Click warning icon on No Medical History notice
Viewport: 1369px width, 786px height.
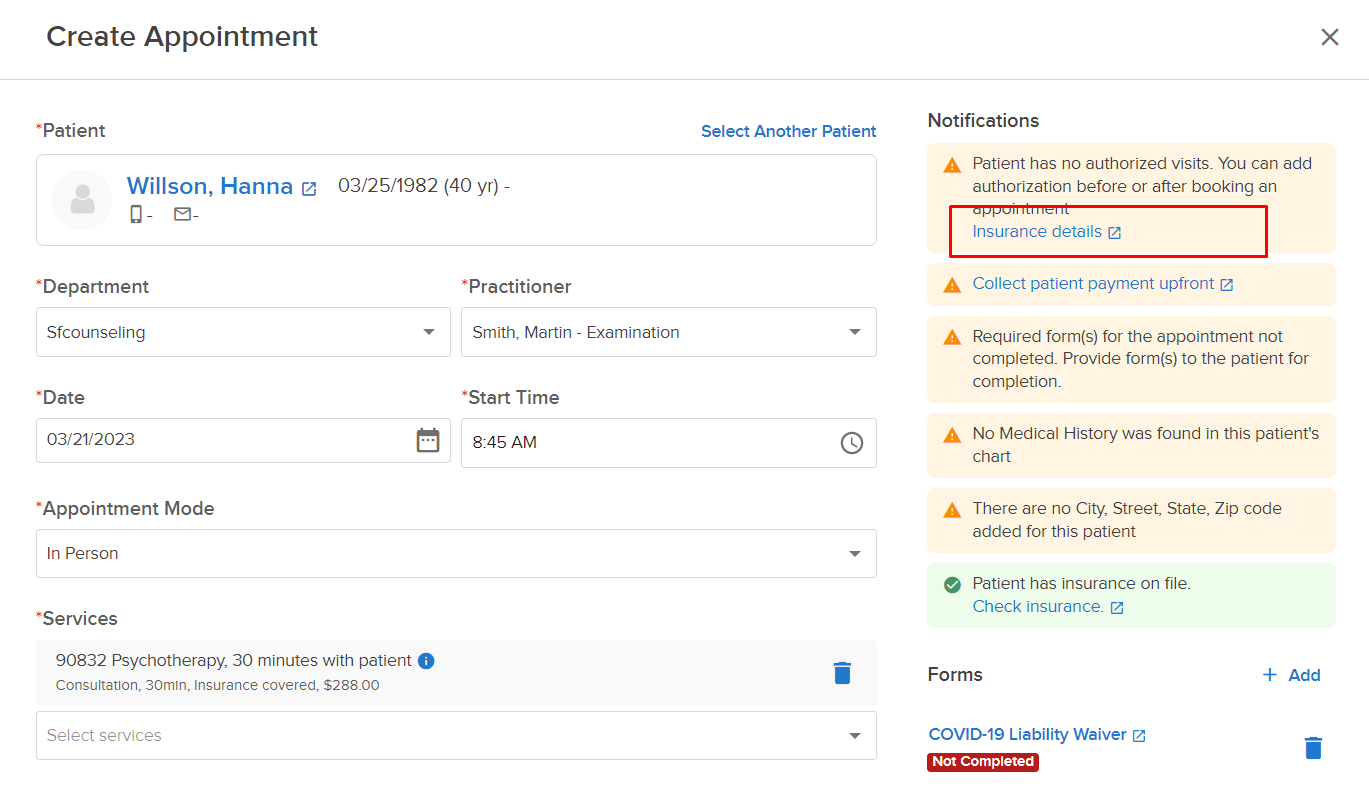(x=952, y=434)
